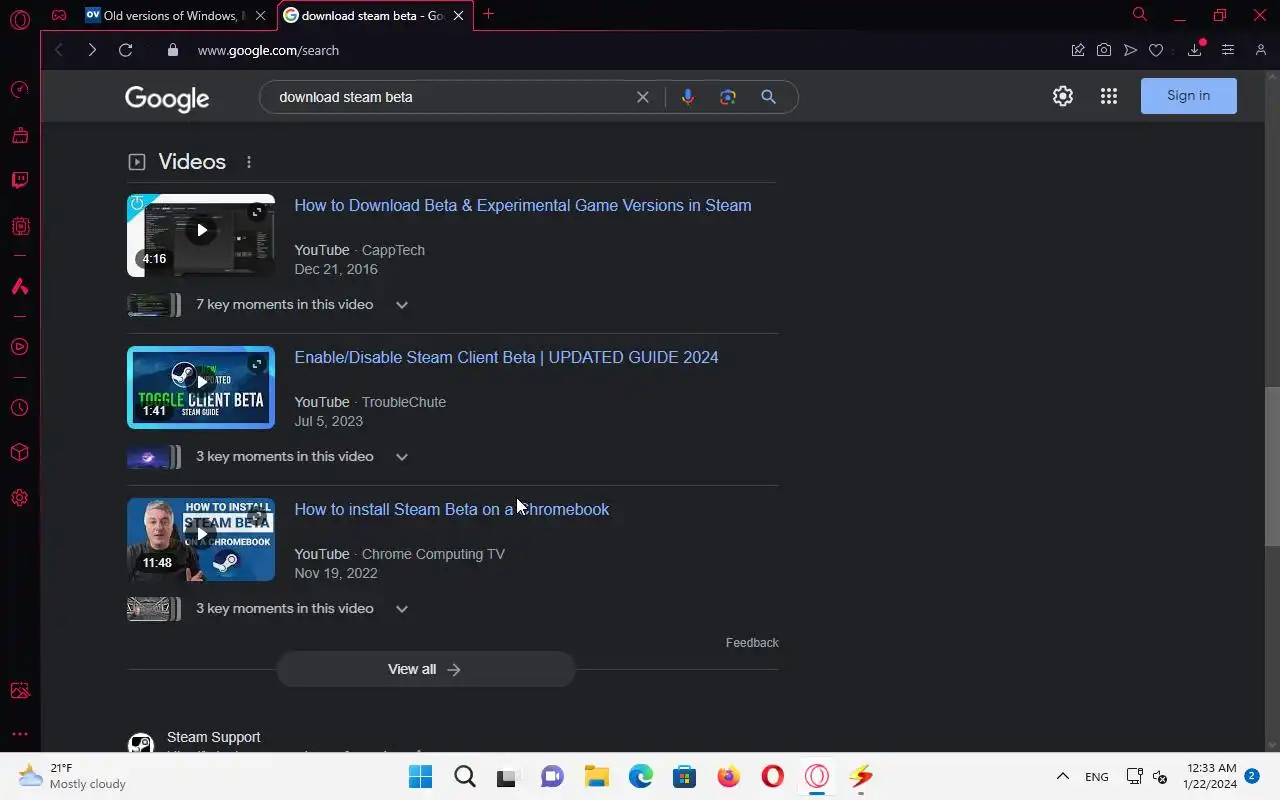Open Videos section more options menu
Image resolution: width=1280 pixels, height=800 pixels.
[x=249, y=162]
